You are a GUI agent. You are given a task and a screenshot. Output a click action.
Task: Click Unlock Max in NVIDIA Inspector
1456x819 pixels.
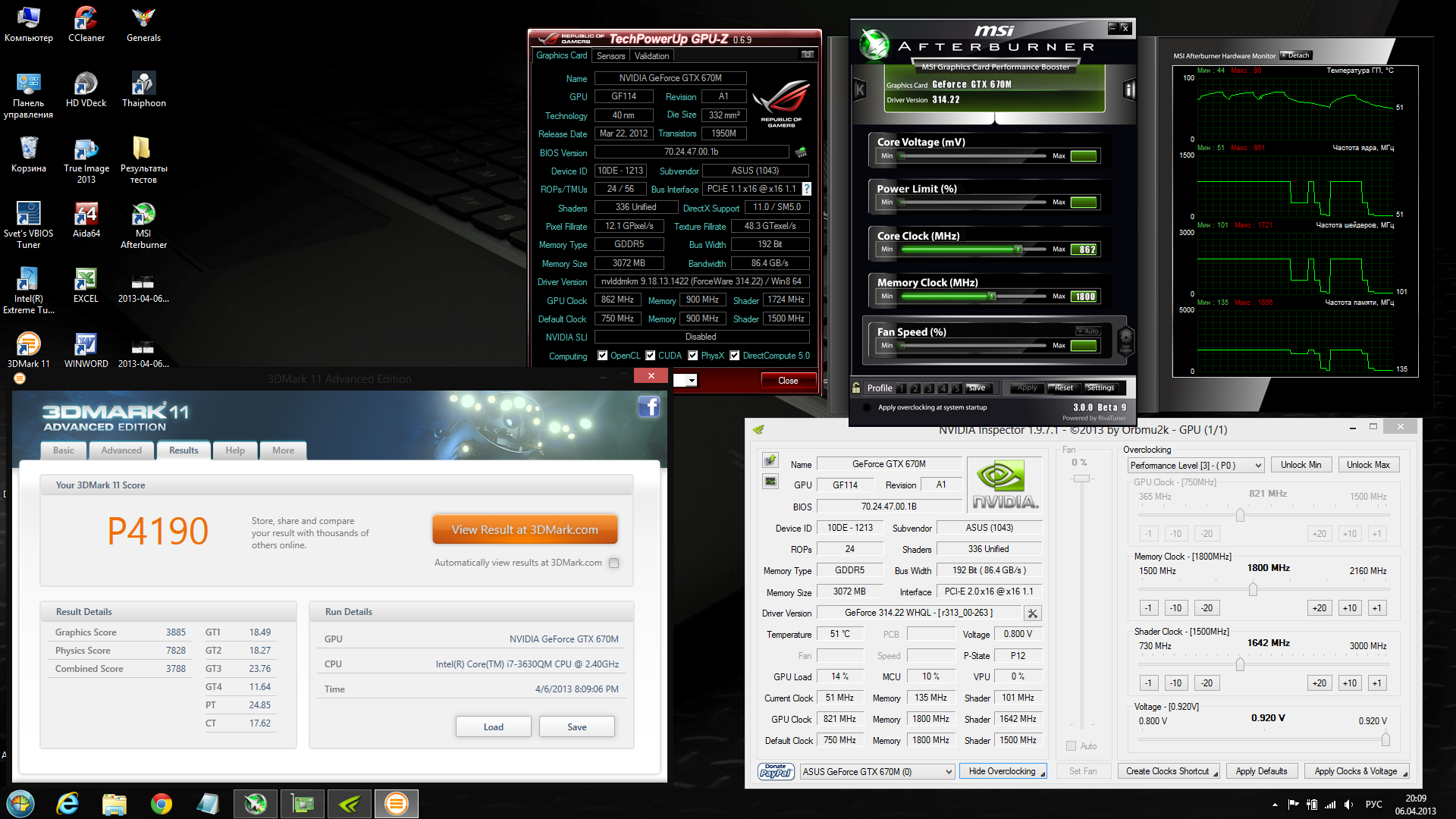tap(1368, 465)
